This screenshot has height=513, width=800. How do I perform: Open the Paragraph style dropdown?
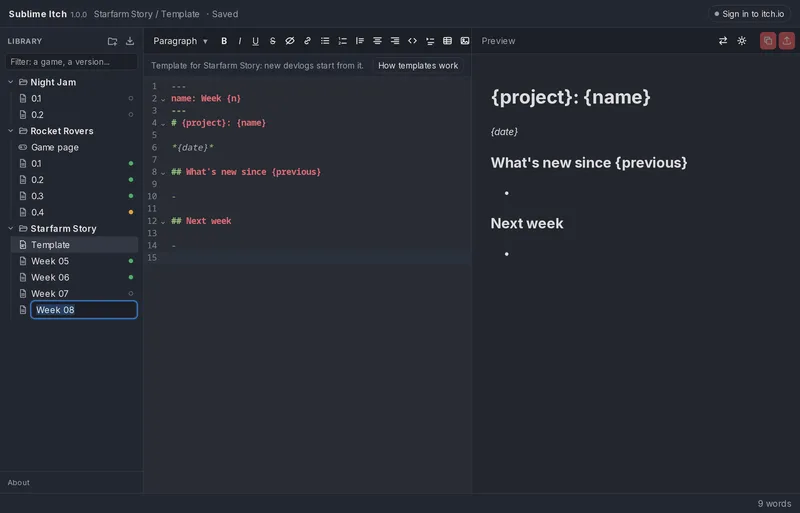click(180, 41)
